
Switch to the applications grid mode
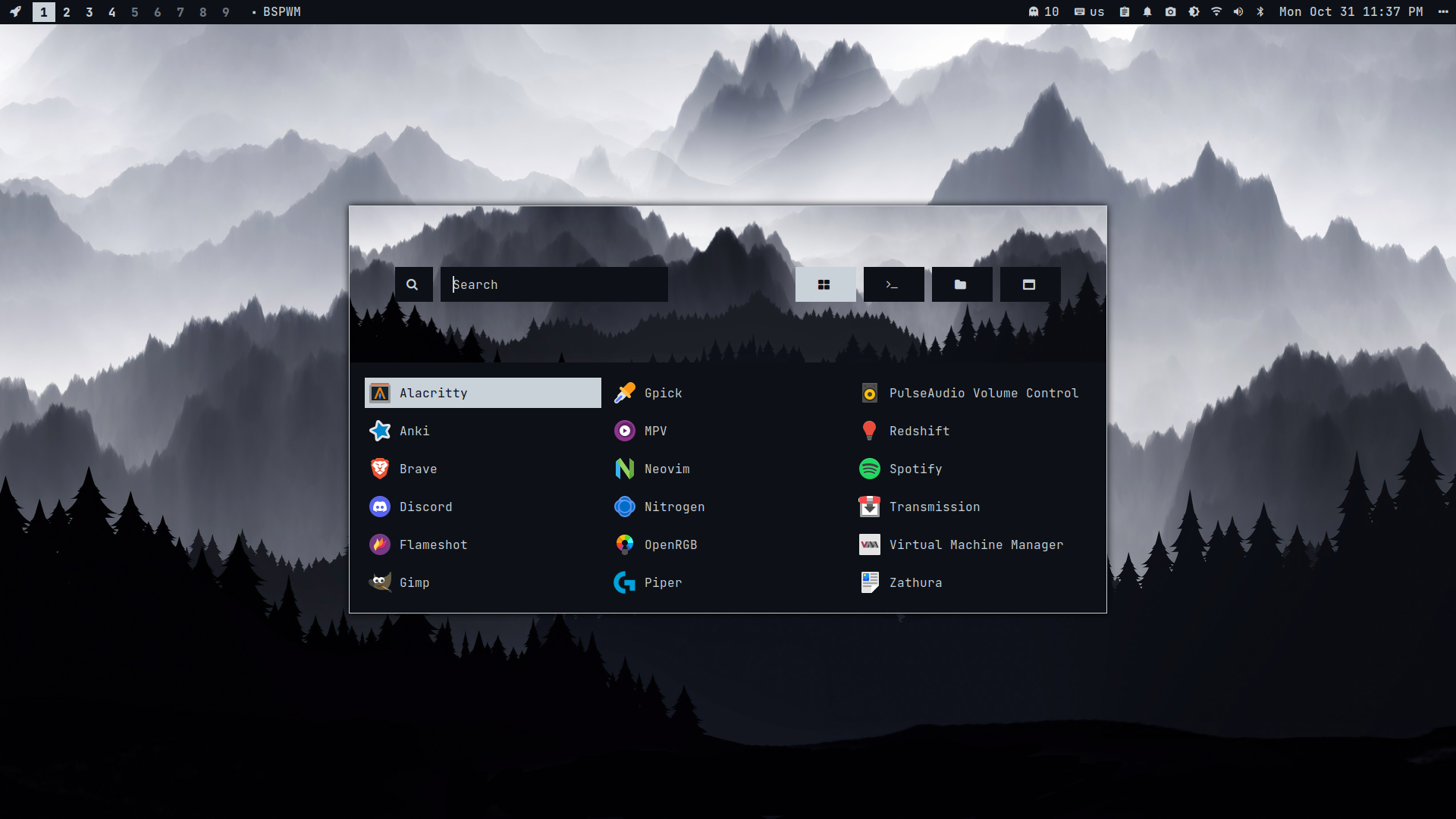(825, 284)
